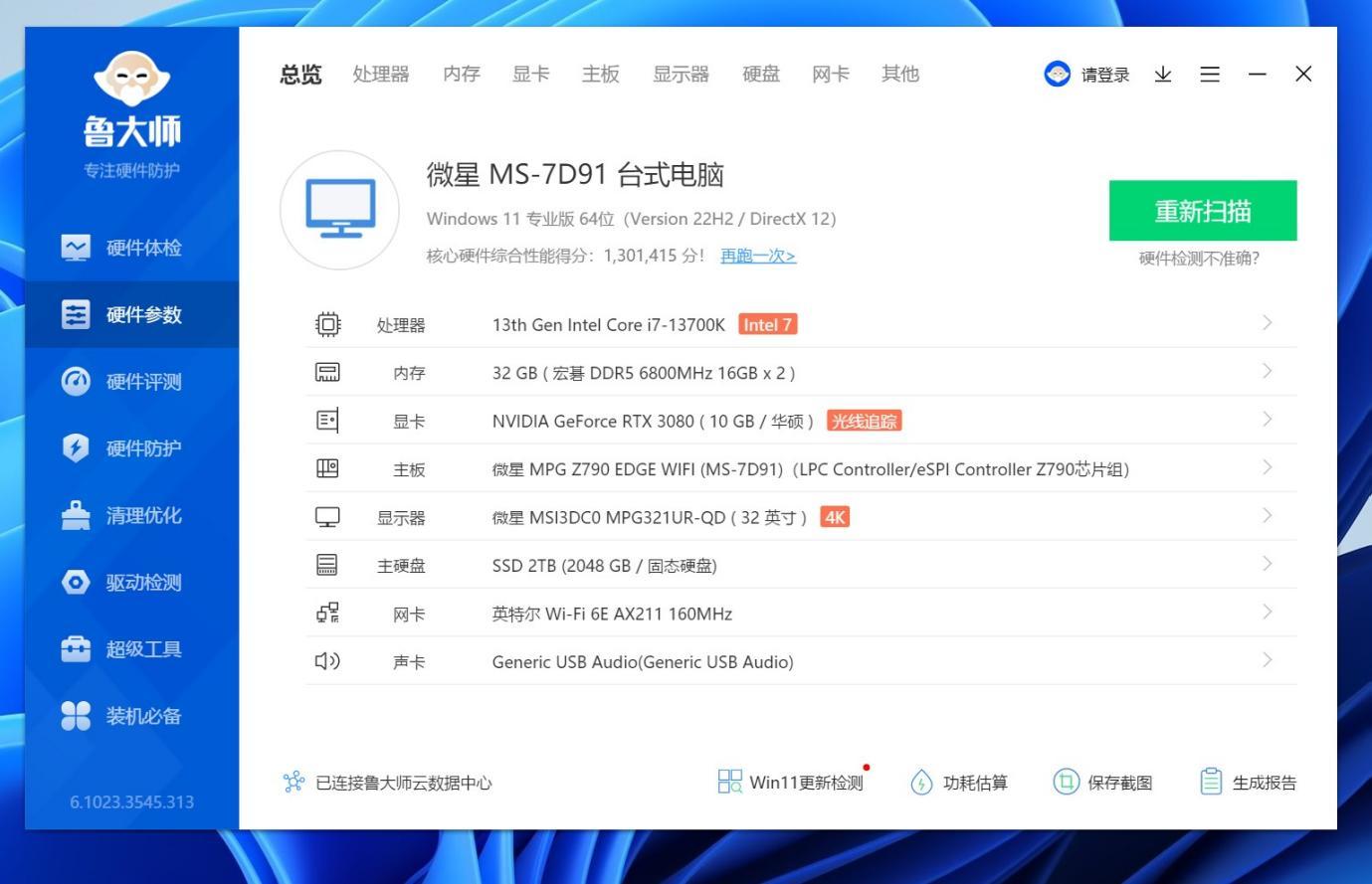Click the 4K badge on monitor row
This screenshot has width=1372, height=884.
[835, 517]
